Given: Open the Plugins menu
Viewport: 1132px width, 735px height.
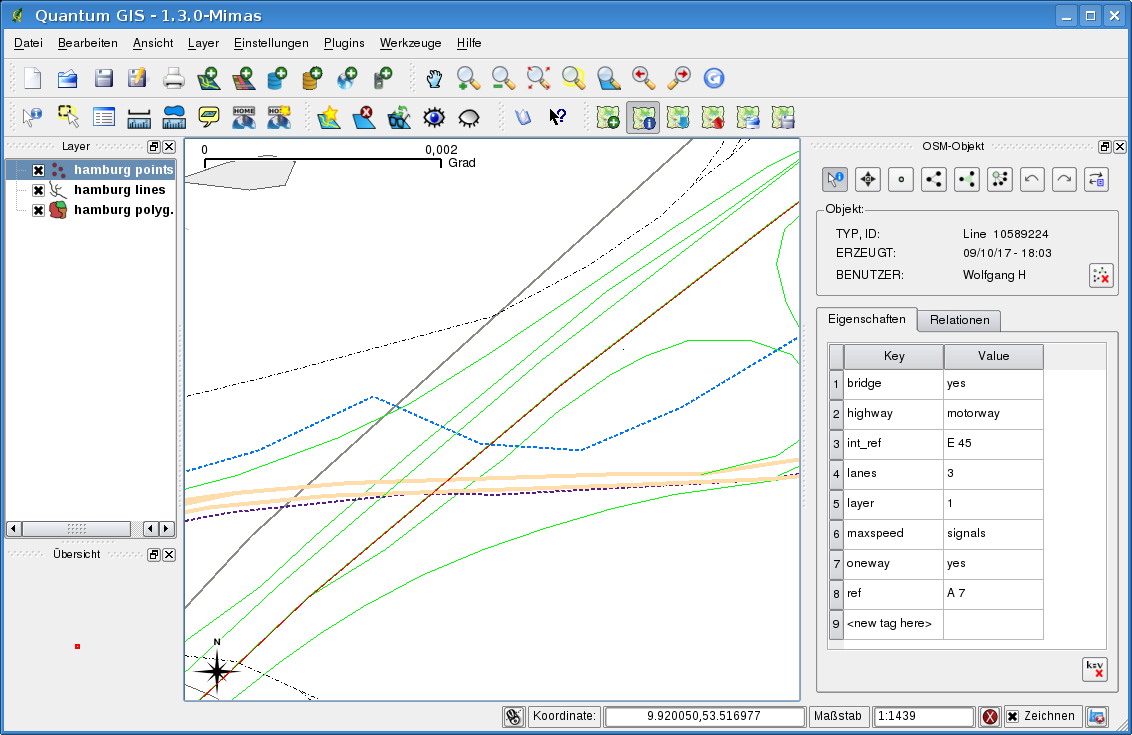Looking at the screenshot, I should click(344, 43).
